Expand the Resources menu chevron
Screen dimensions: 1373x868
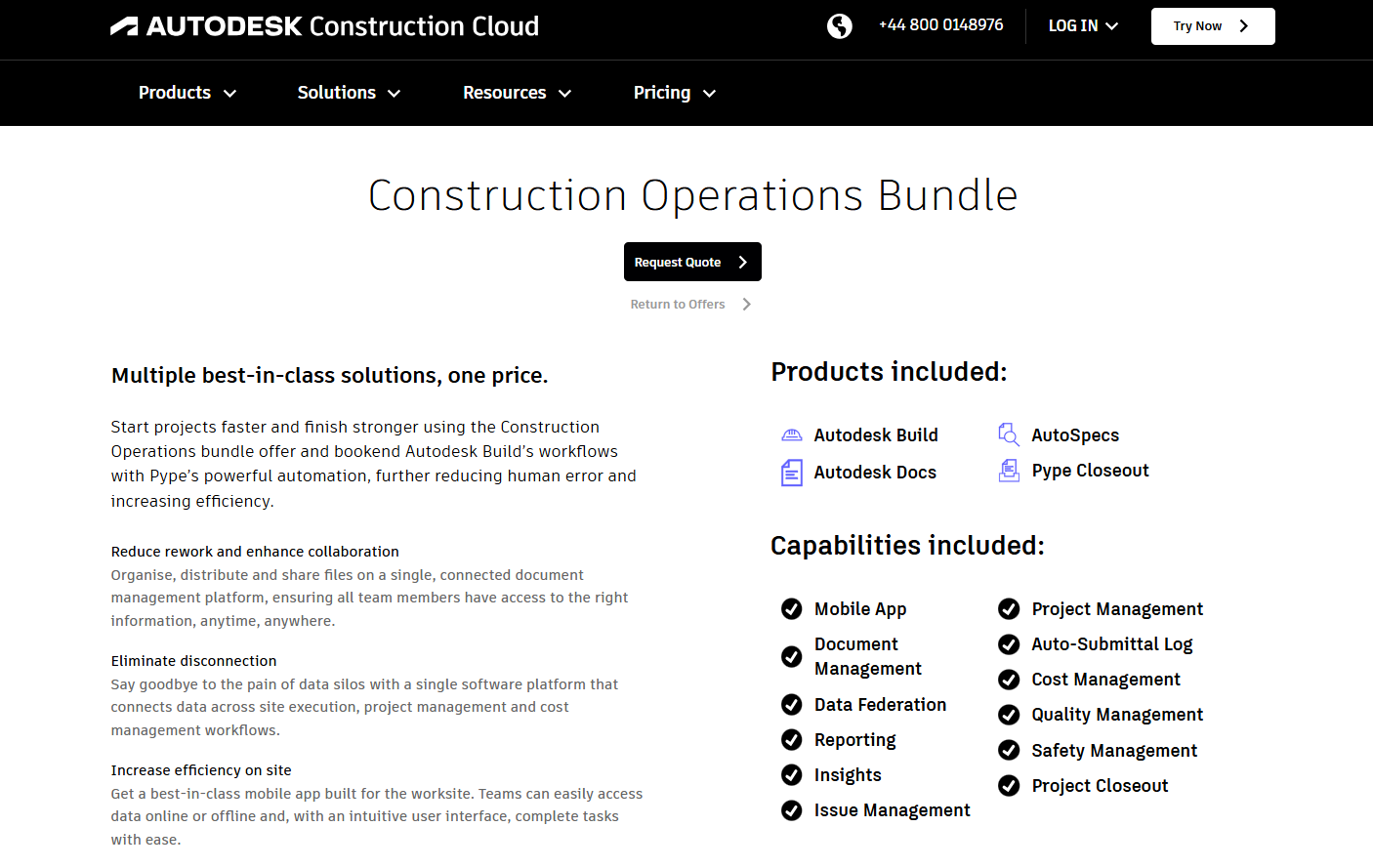click(x=564, y=94)
